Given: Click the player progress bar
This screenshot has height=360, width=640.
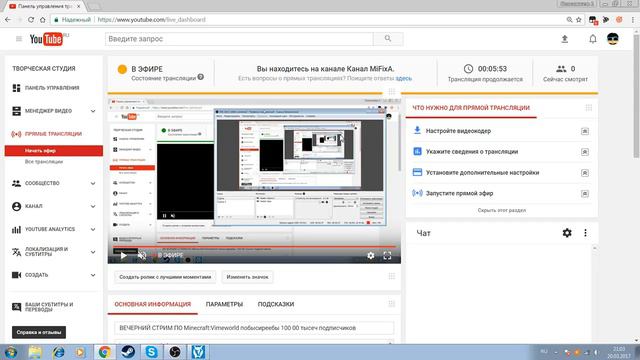Looking at the screenshot, I should coord(254,247).
